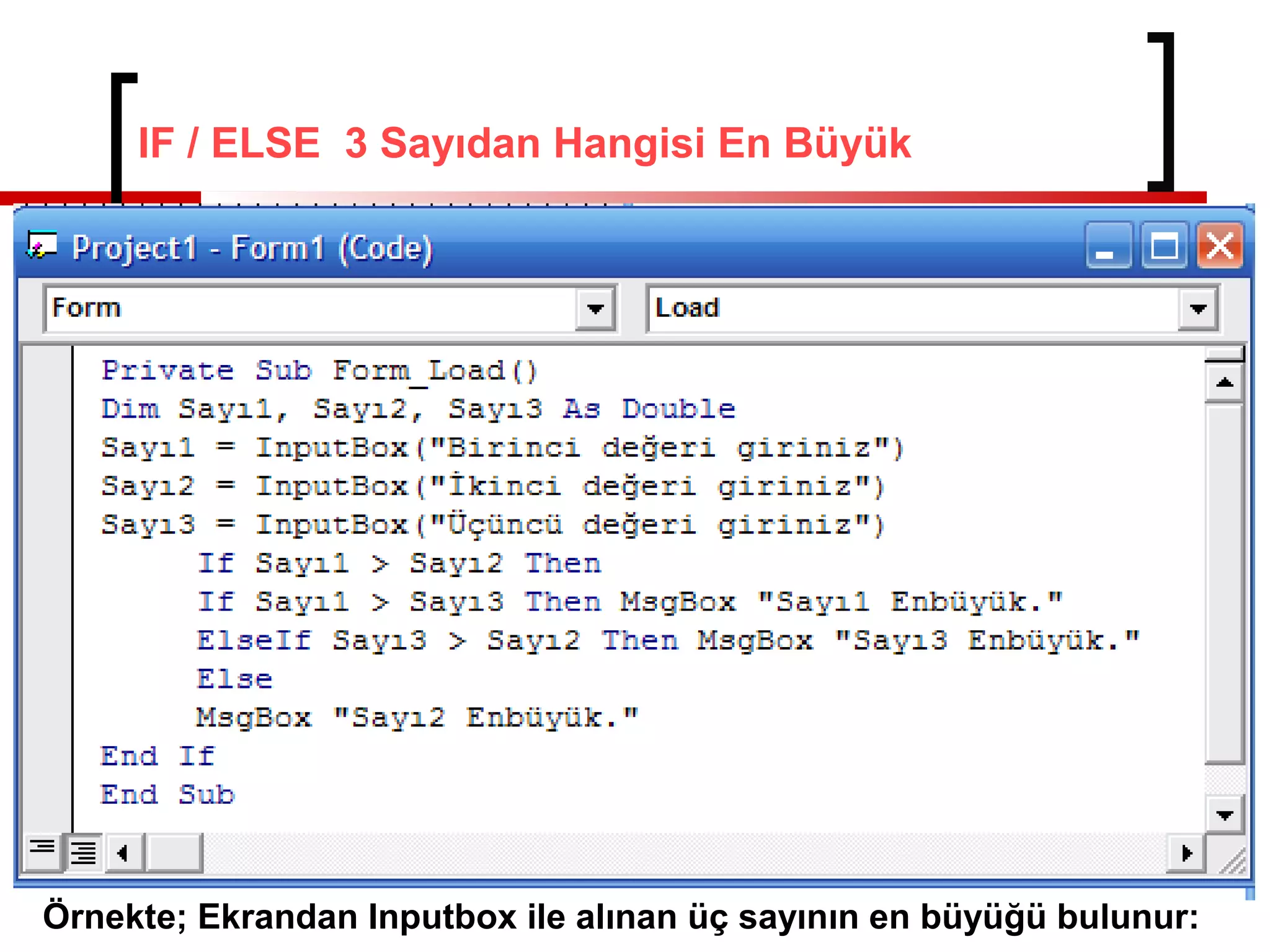Minimize the Project1 code window
Viewport: 1270px width, 952px height.
(1108, 245)
